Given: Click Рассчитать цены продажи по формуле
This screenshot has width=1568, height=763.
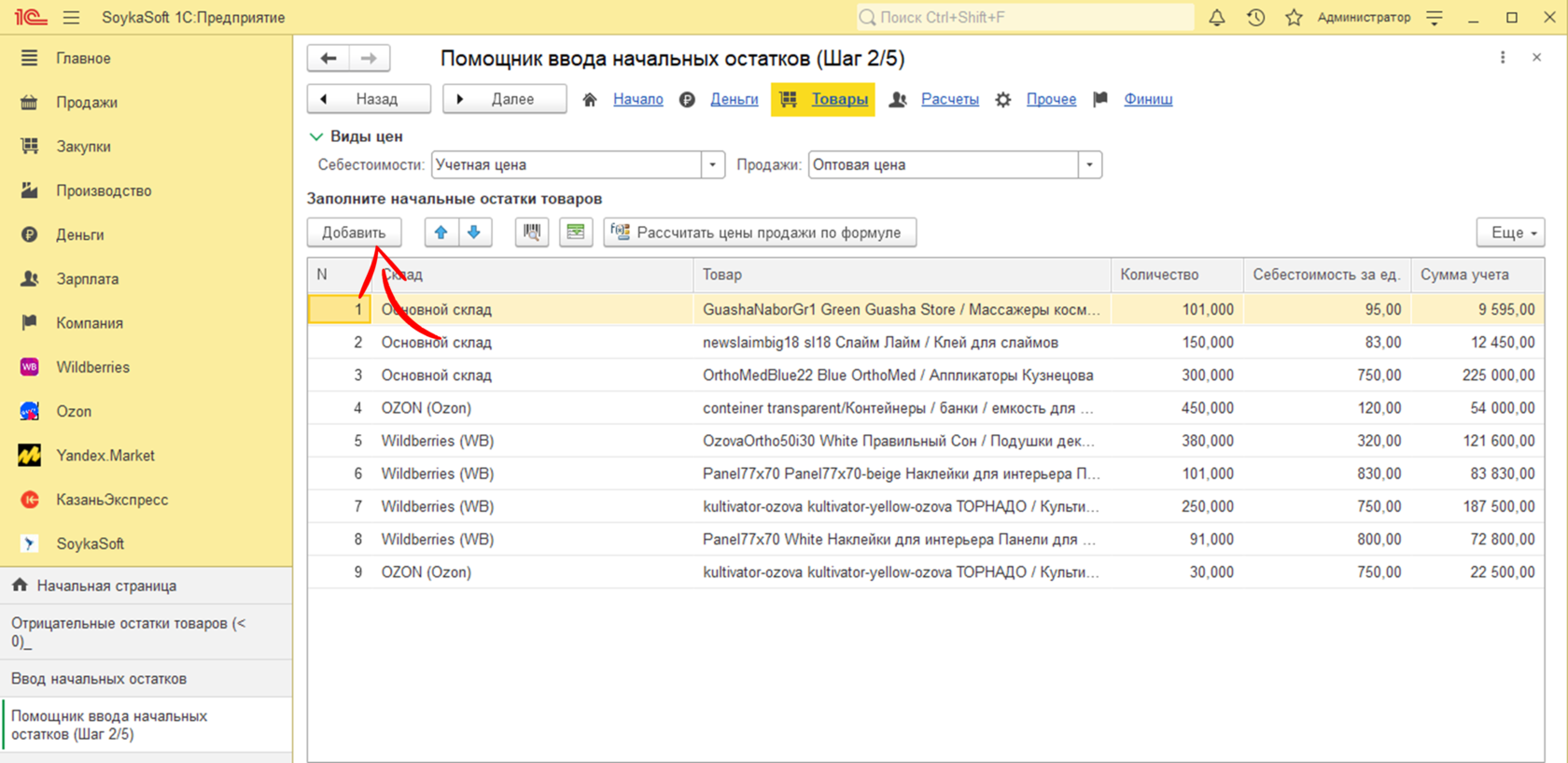Looking at the screenshot, I should click(760, 233).
